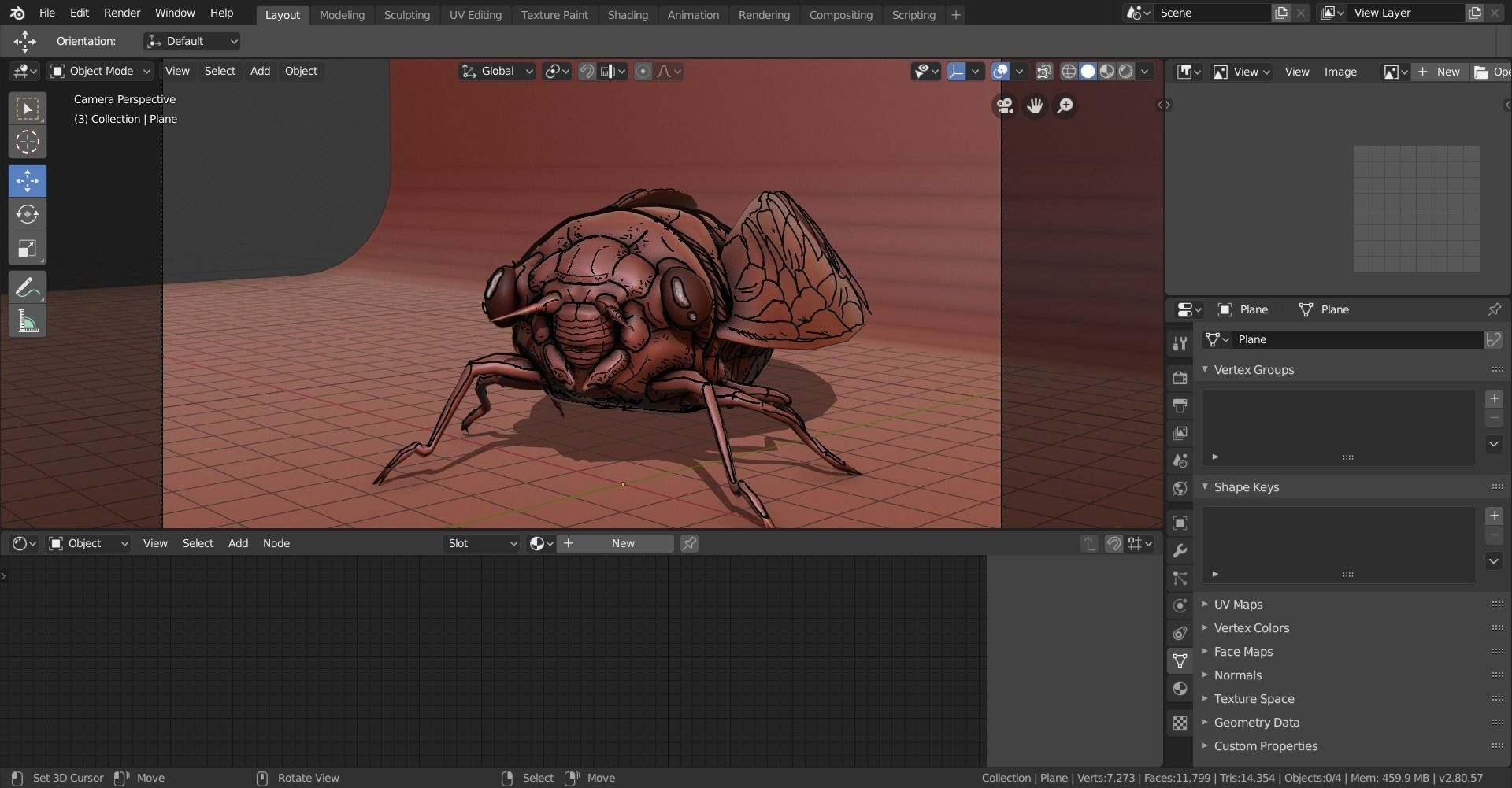Select the Annotate tool
This screenshot has height=788, width=1512.
pyautogui.click(x=28, y=287)
